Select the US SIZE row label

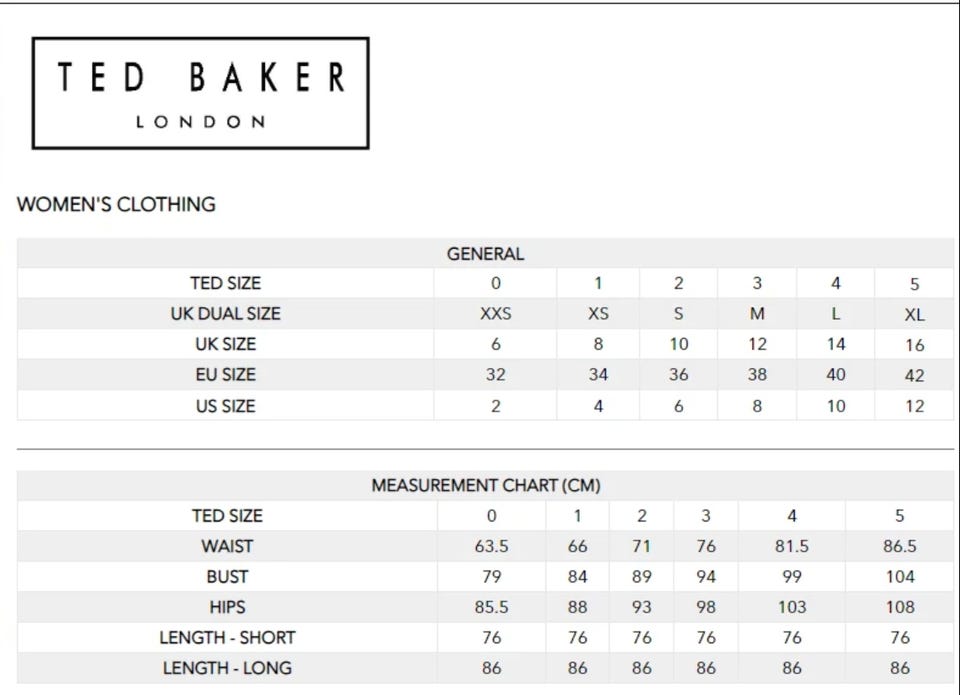click(225, 406)
